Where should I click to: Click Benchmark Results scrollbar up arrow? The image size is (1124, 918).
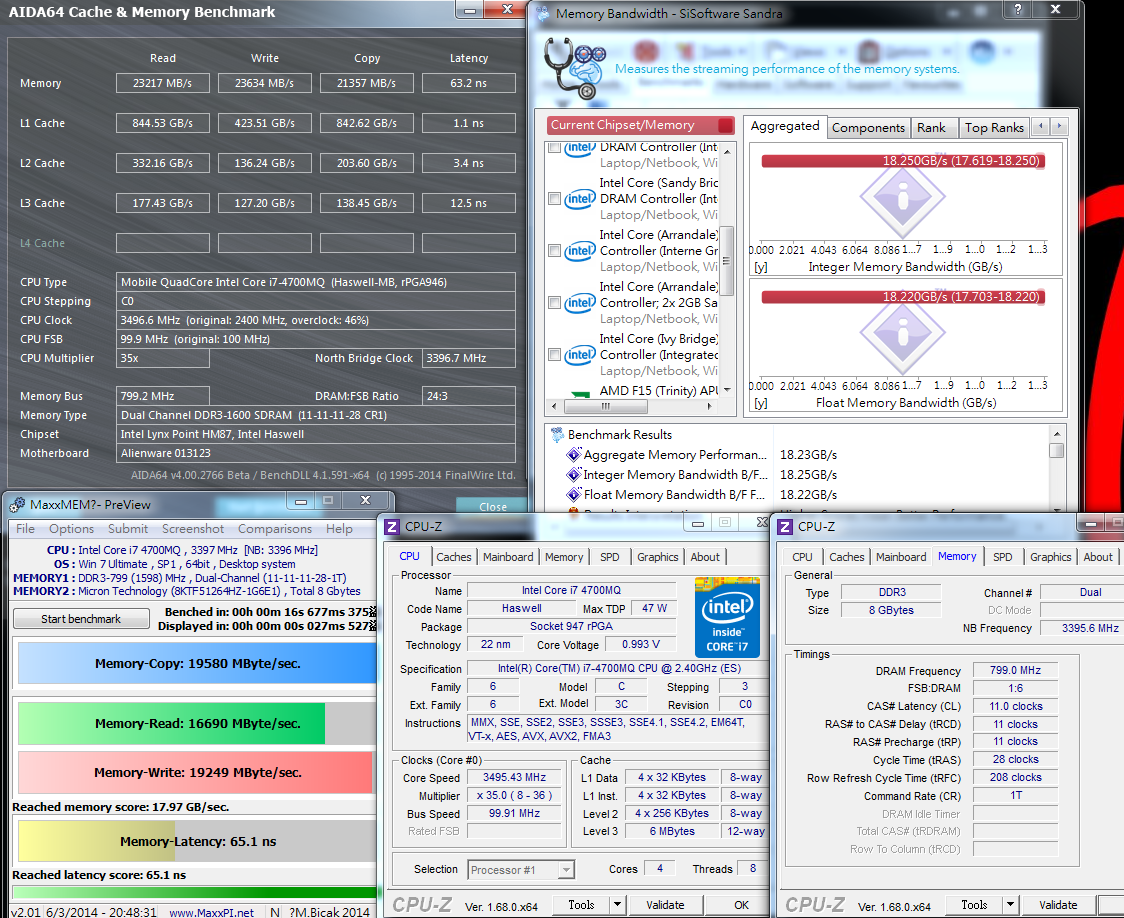[1056, 434]
